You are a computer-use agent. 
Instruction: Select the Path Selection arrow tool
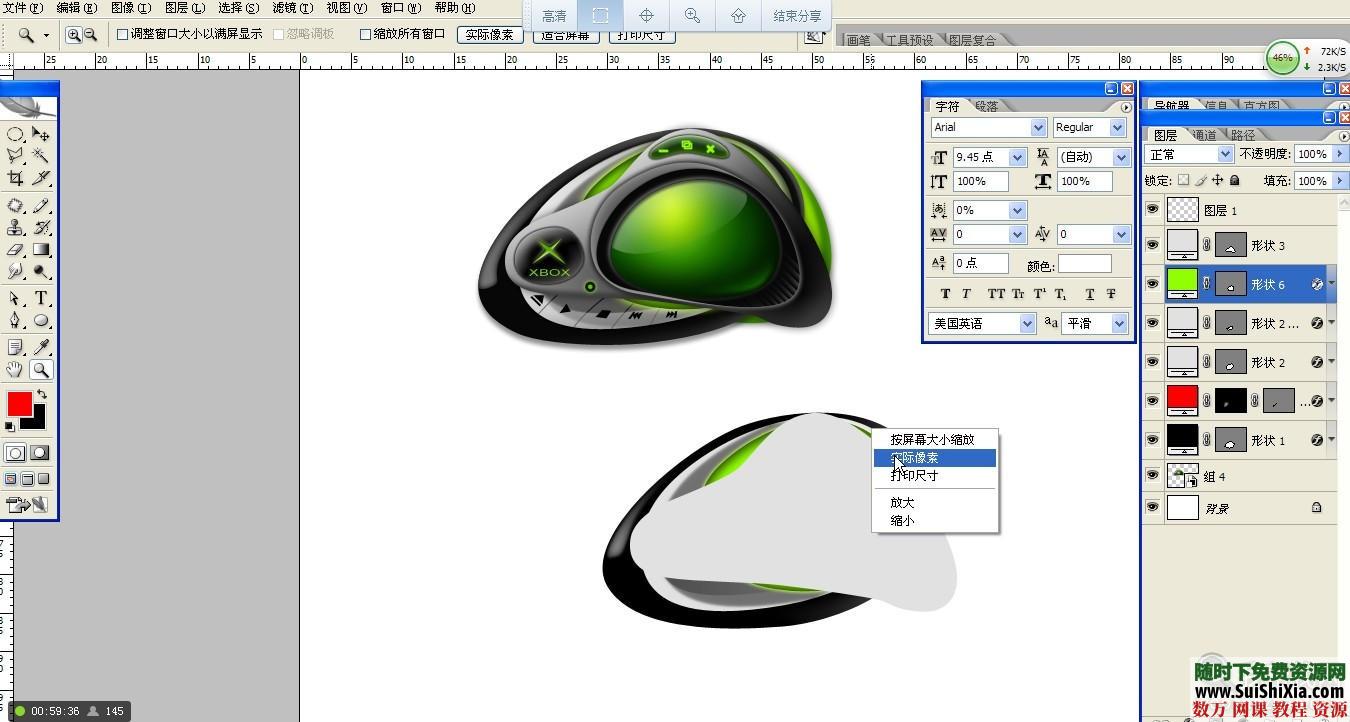pos(15,298)
